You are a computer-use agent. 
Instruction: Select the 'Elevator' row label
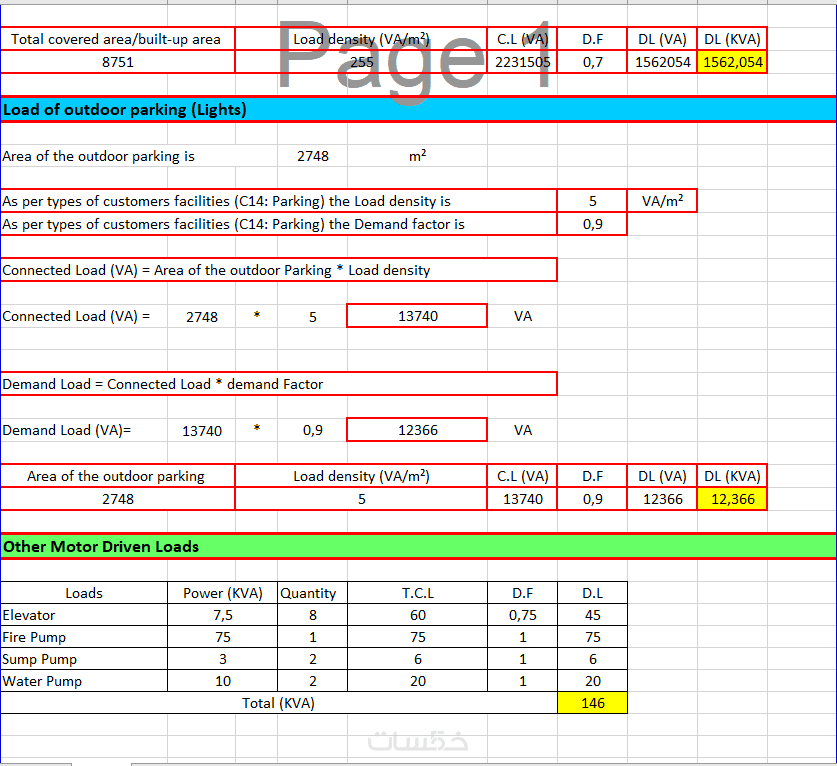click(x=84, y=615)
